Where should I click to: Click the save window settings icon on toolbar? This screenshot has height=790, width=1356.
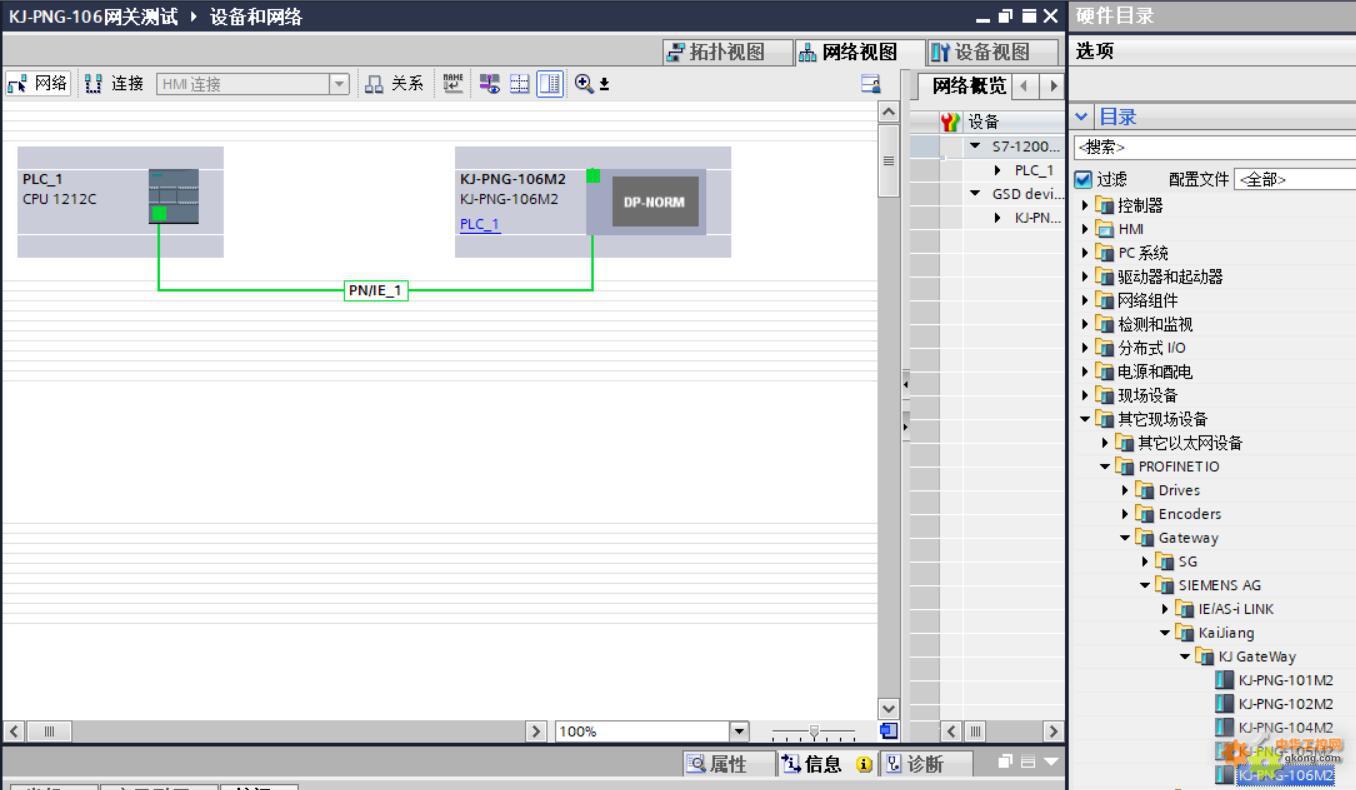pos(871,84)
